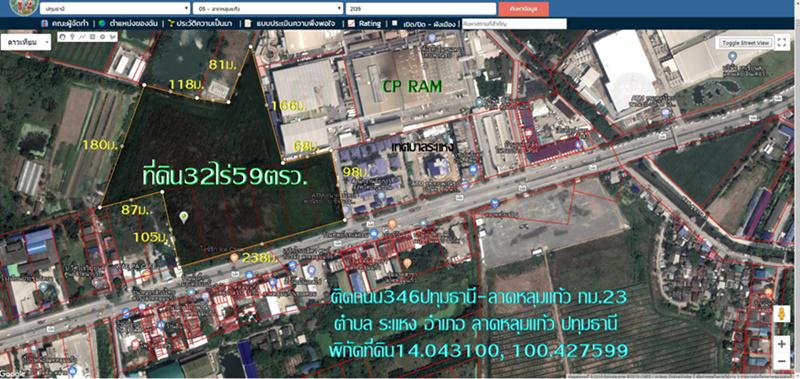Image resolution: width=800 pixels, height=379 pixels.
Task: Open the district office dropdown
Action: pyautogui.click(x=268, y=9)
